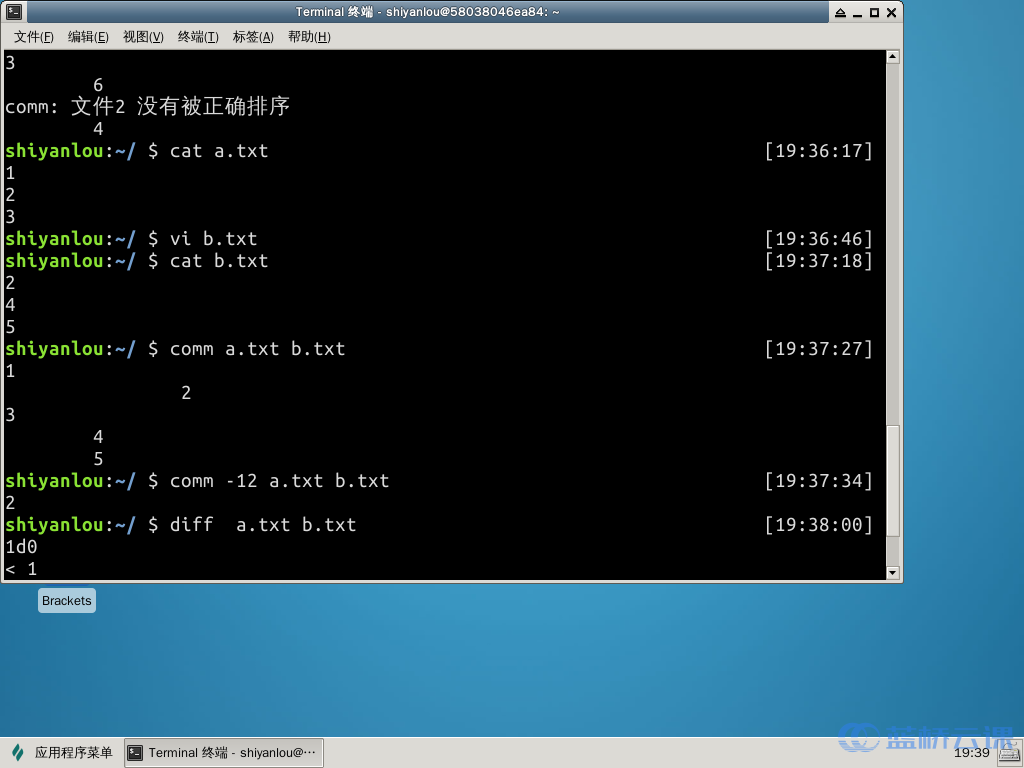
Task: Open the 帮助(H) menu
Action: pyautogui.click(x=309, y=37)
